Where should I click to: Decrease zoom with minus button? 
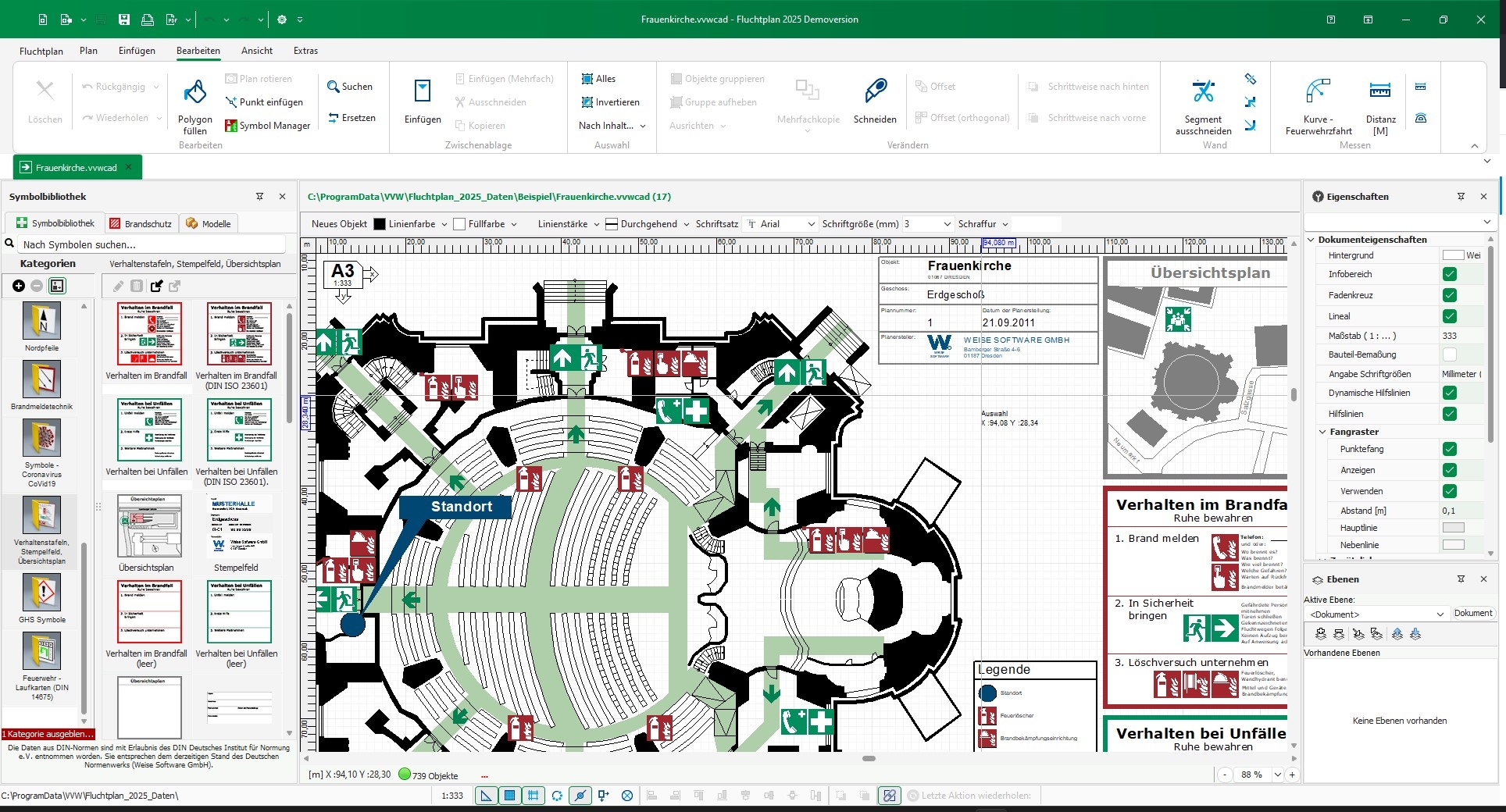(1225, 775)
